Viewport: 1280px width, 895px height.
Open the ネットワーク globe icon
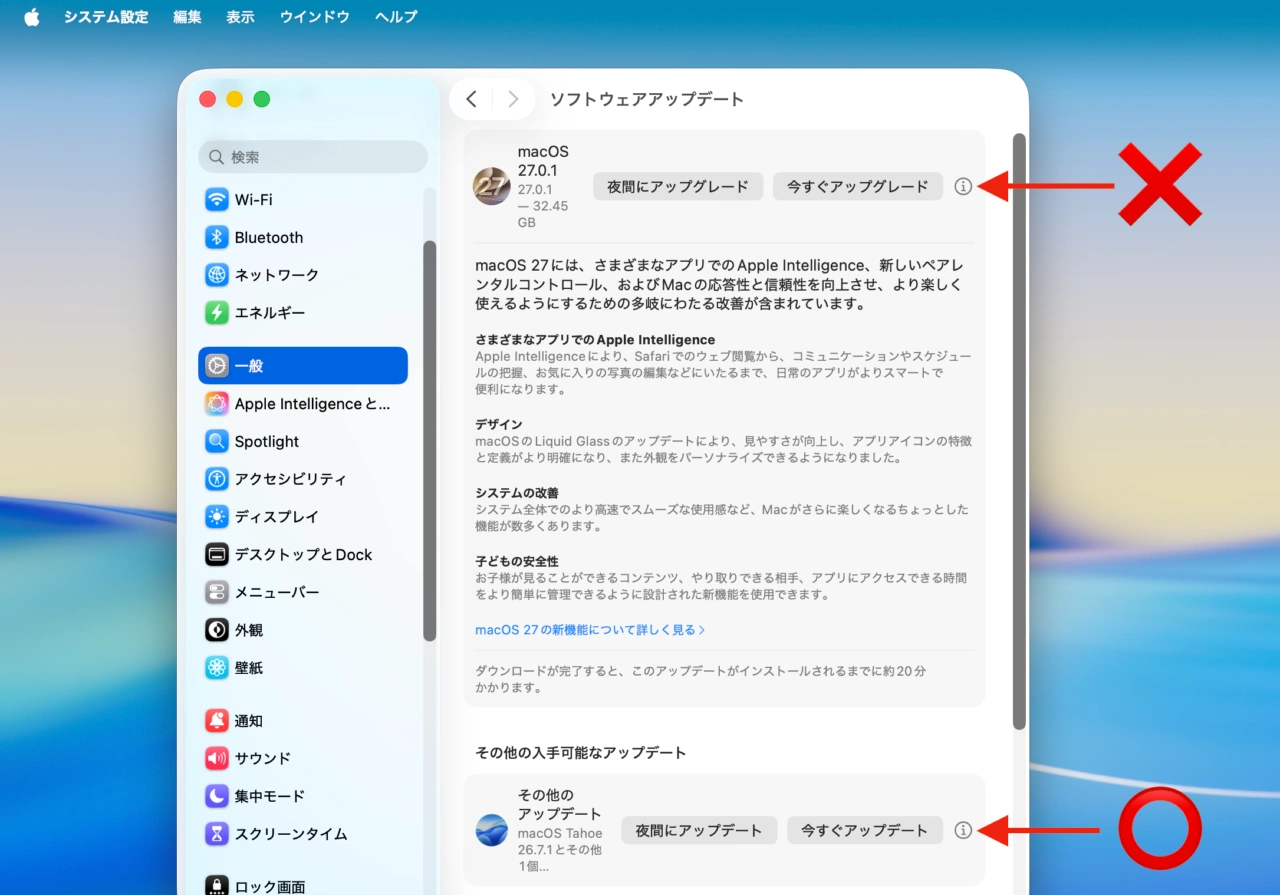[x=217, y=274]
